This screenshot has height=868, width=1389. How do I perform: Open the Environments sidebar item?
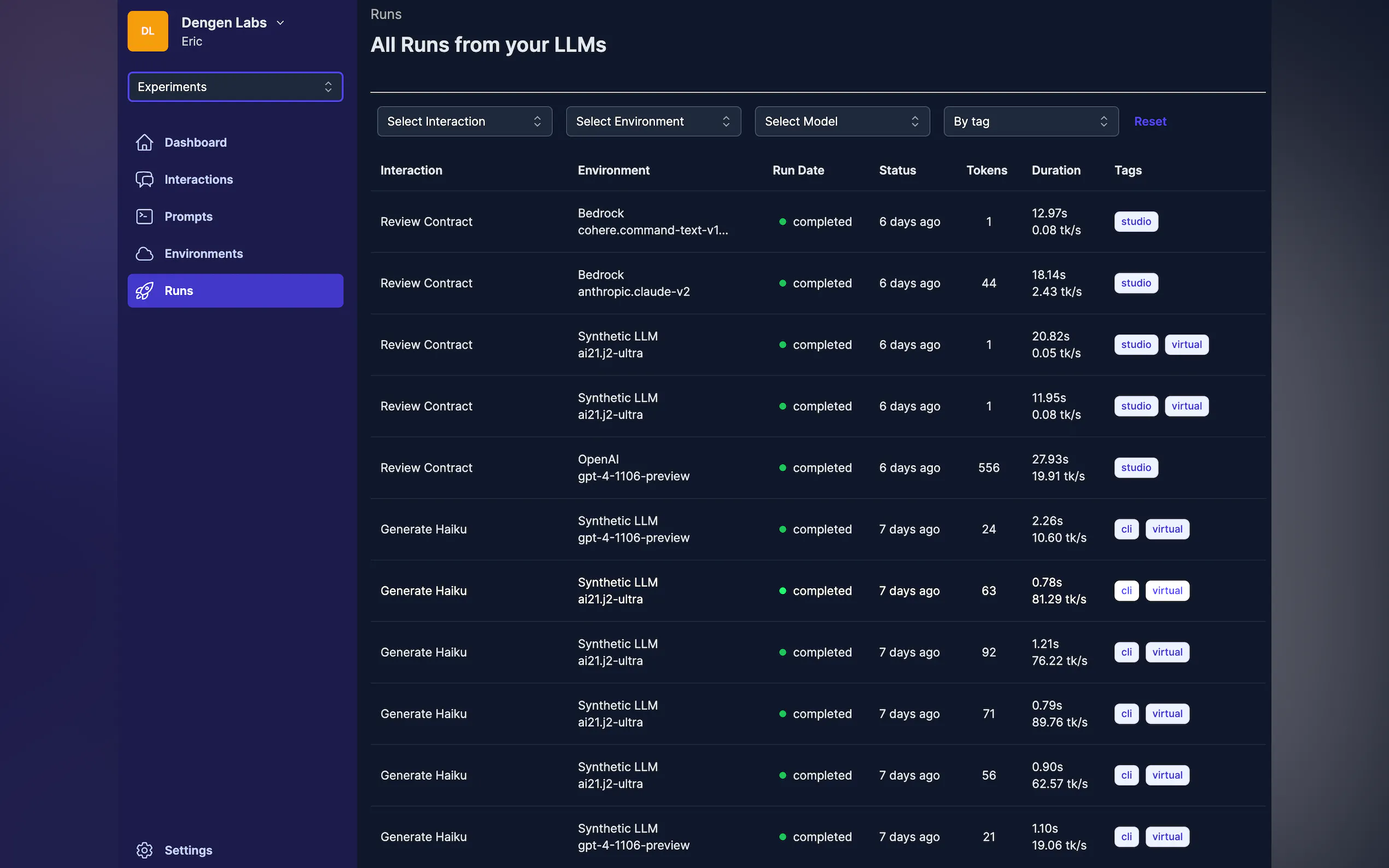click(x=203, y=254)
